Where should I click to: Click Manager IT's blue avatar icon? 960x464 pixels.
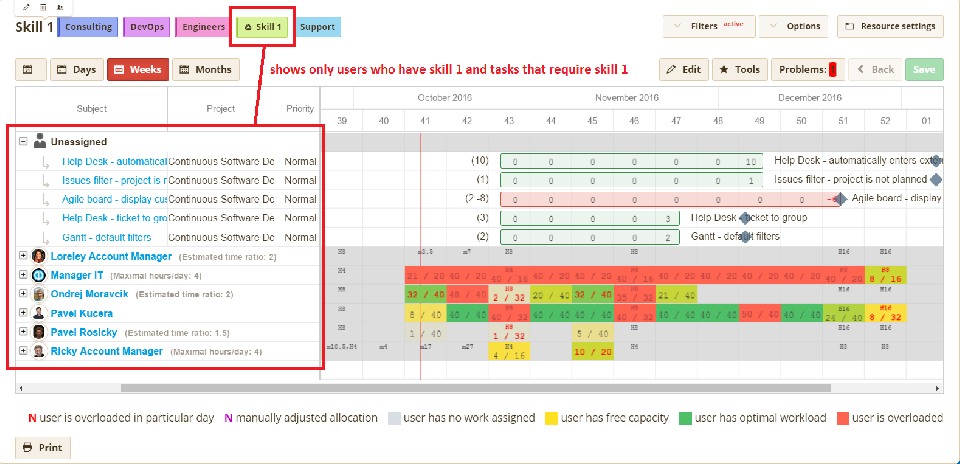(39, 275)
